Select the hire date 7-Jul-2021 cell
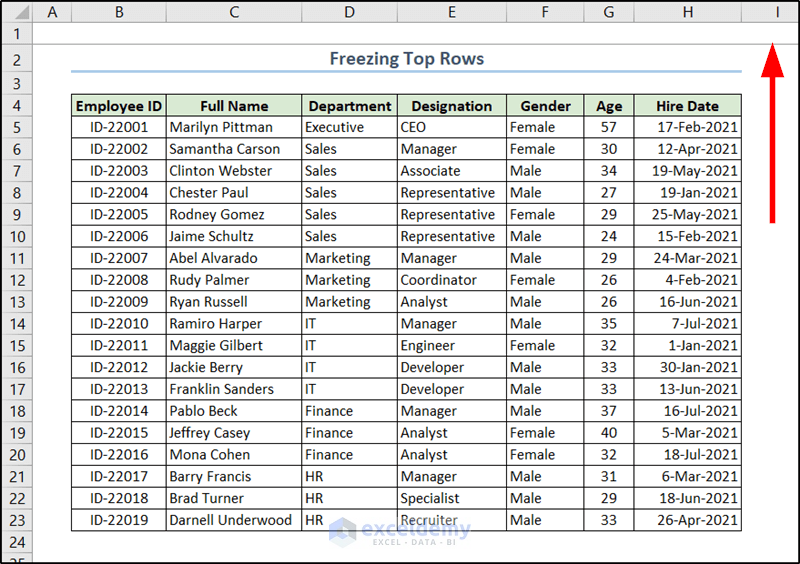Image resolution: width=800 pixels, height=564 pixels. pyautogui.click(x=688, y=324)
